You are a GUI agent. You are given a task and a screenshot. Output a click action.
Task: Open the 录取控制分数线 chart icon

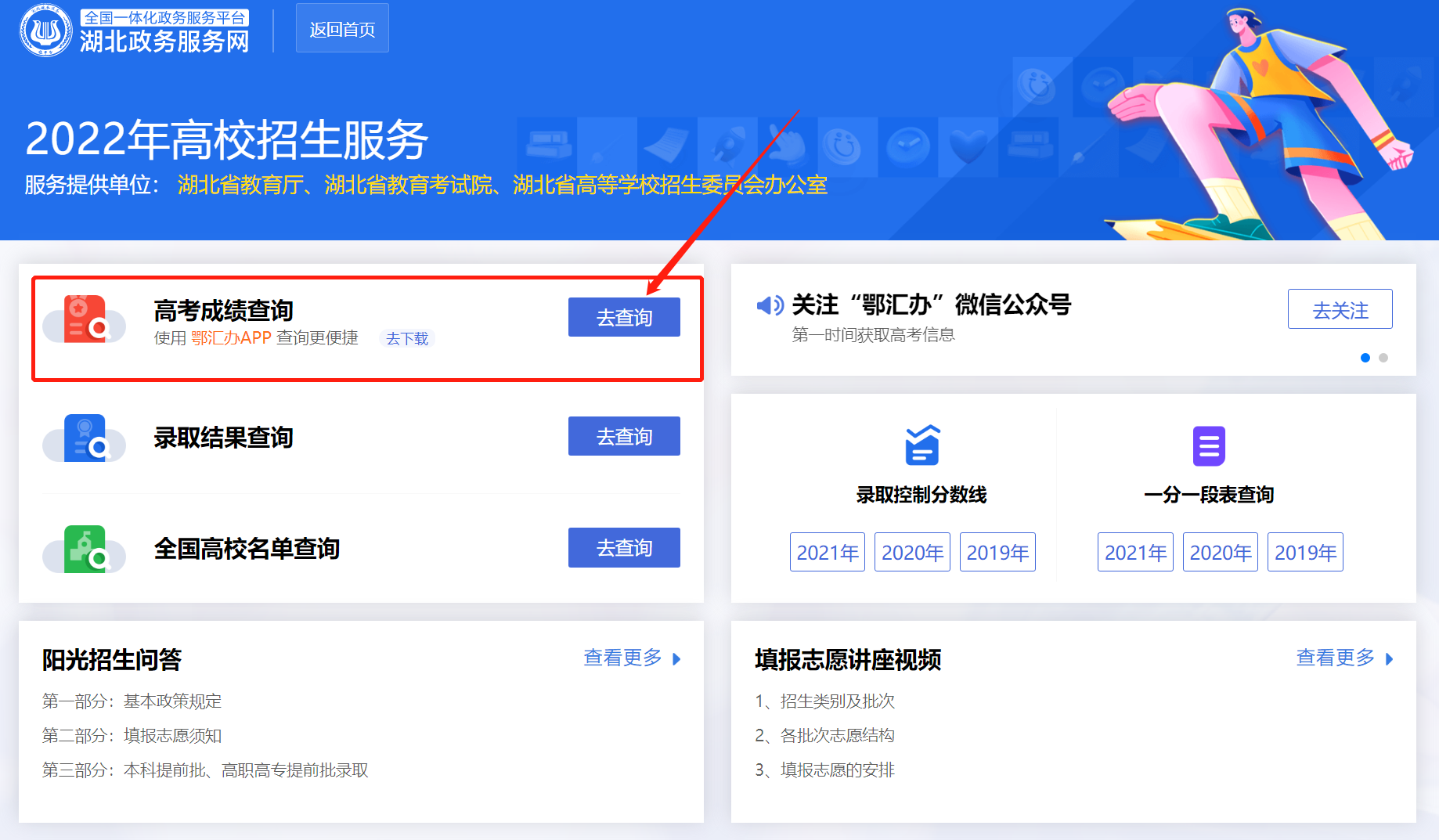(x=922, y=445)
